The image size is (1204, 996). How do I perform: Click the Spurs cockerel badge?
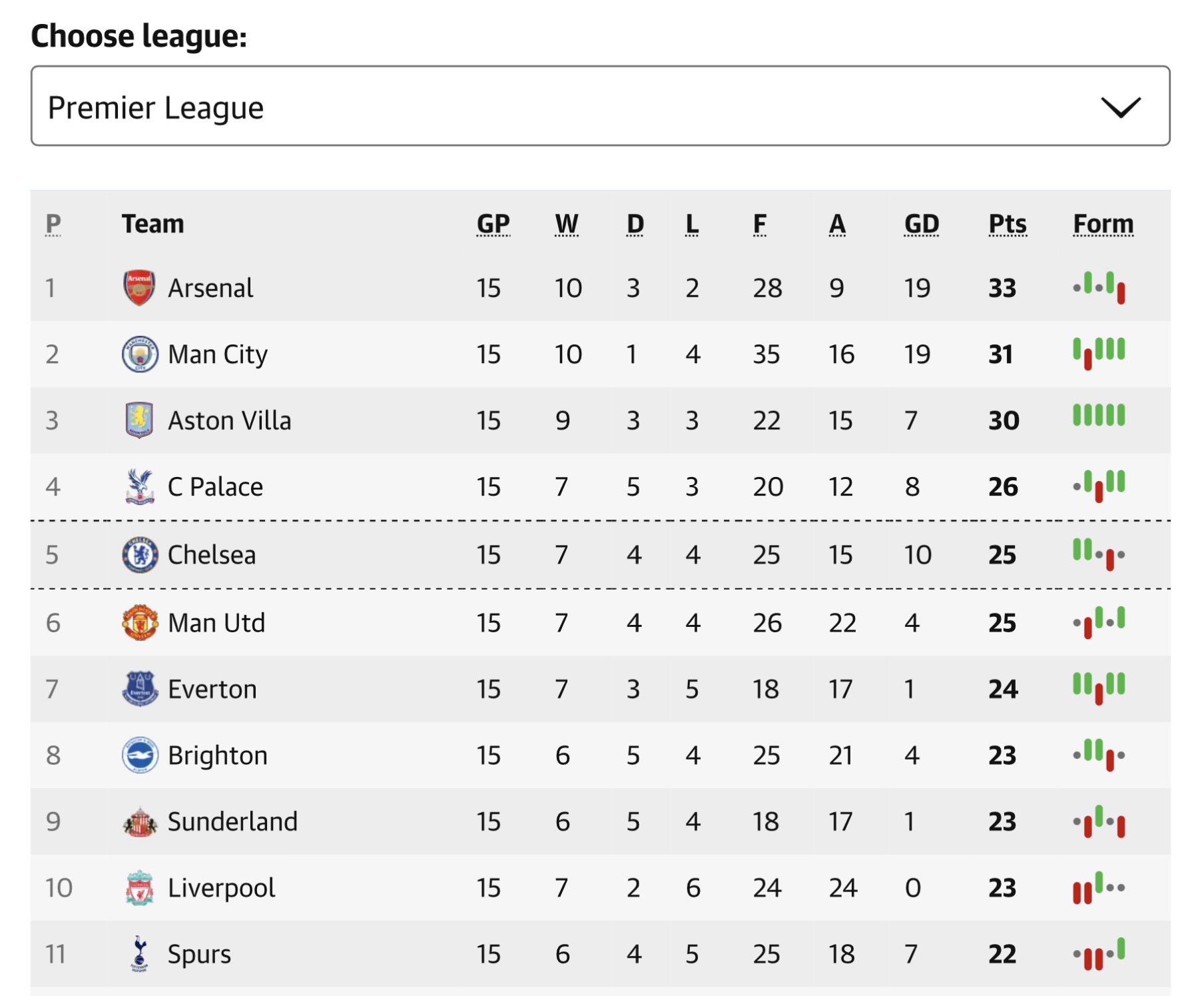point(139,954)
